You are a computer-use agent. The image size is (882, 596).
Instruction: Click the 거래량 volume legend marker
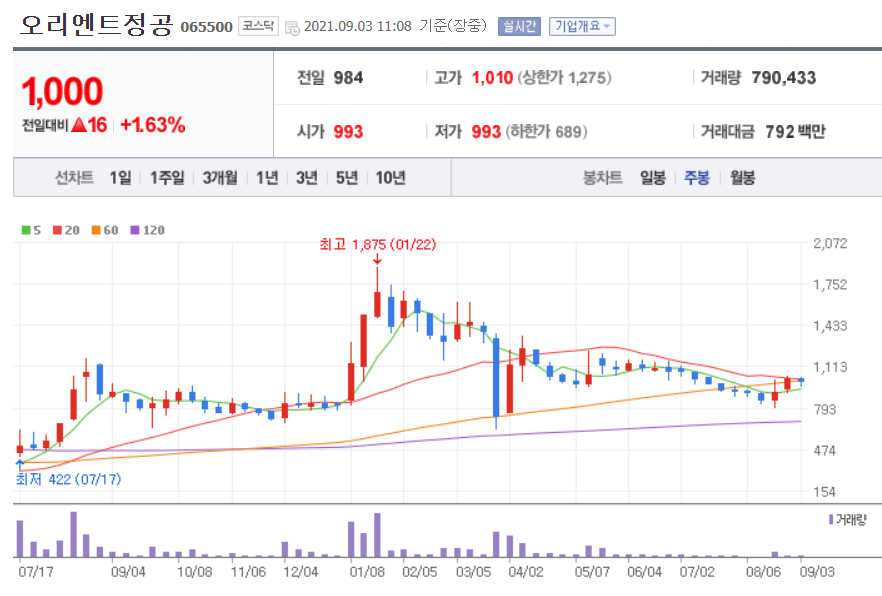847,519
